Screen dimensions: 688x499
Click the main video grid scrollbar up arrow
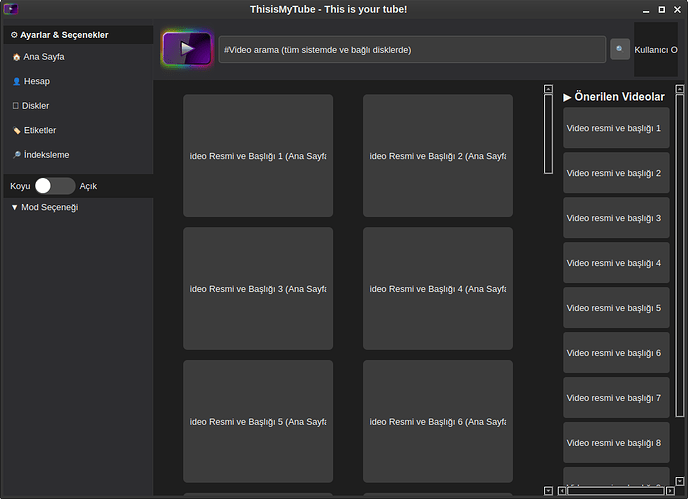tap(548, 89)
